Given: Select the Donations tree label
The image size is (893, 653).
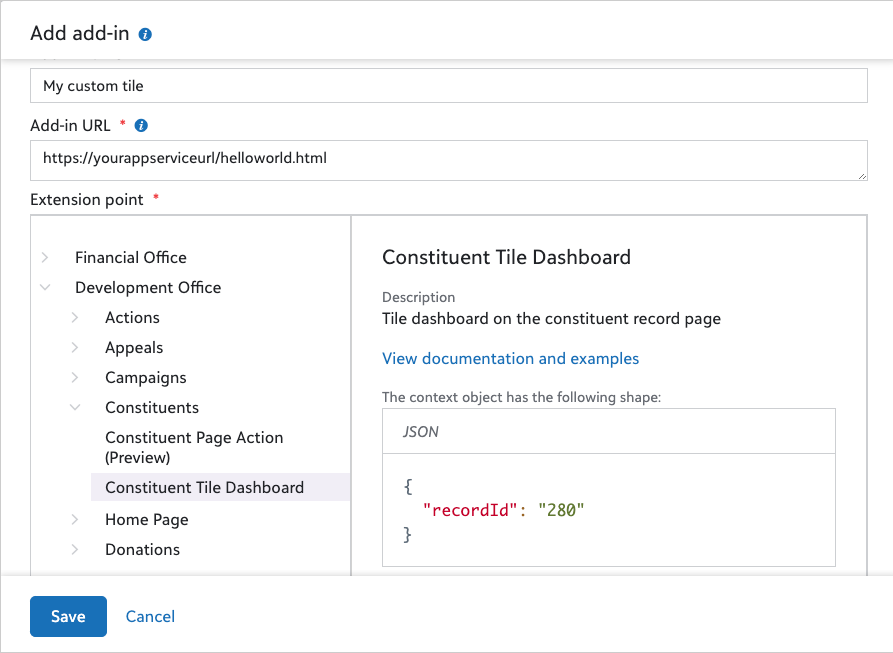Looking at the screenshot, I should [x=142, y=550].
